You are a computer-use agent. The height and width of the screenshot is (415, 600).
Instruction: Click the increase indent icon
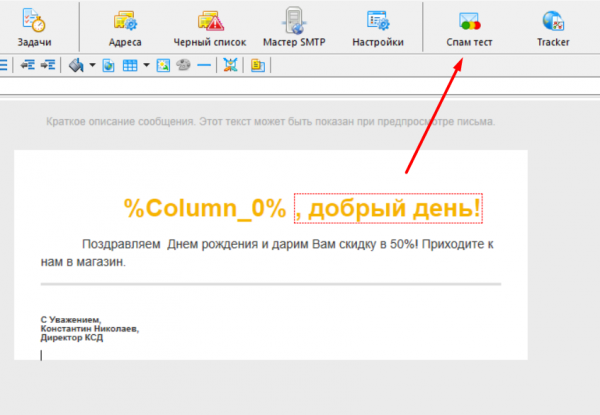click(48, 65)
